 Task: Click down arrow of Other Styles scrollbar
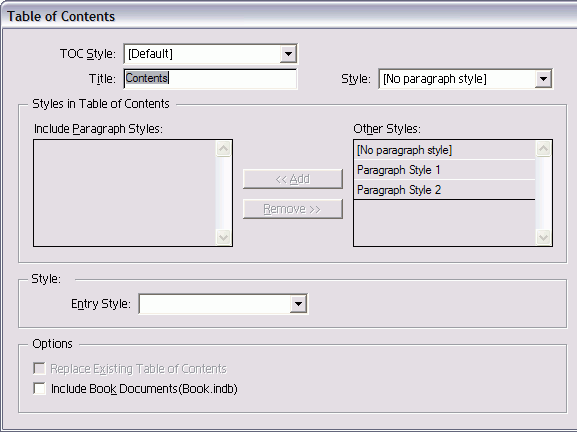point(544,237)
